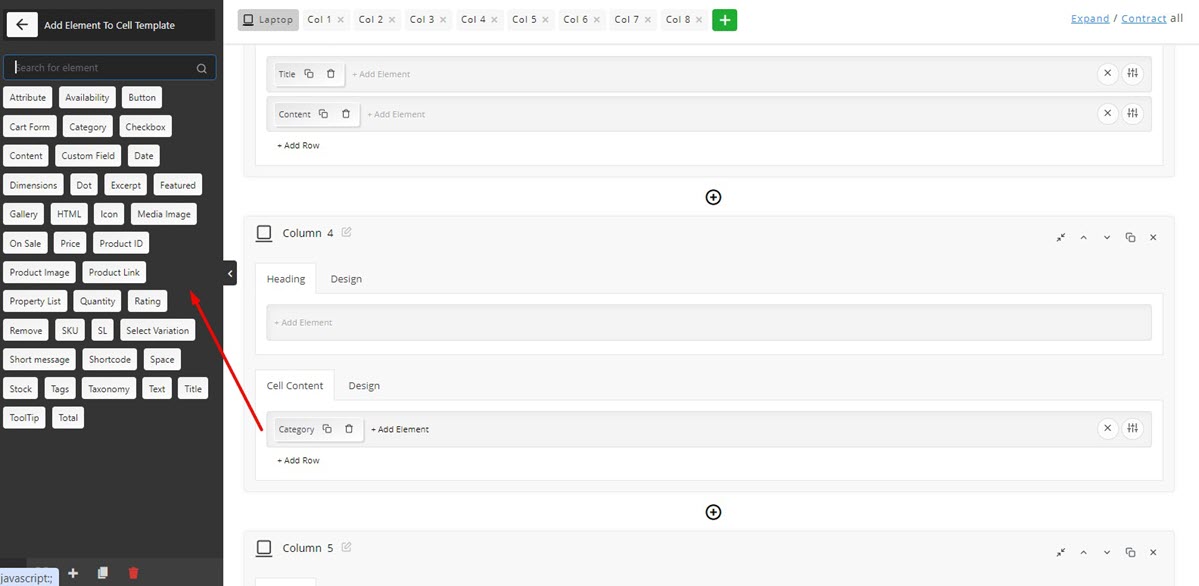
Task: Add the ToolTip element
Action: coord(24,418)
